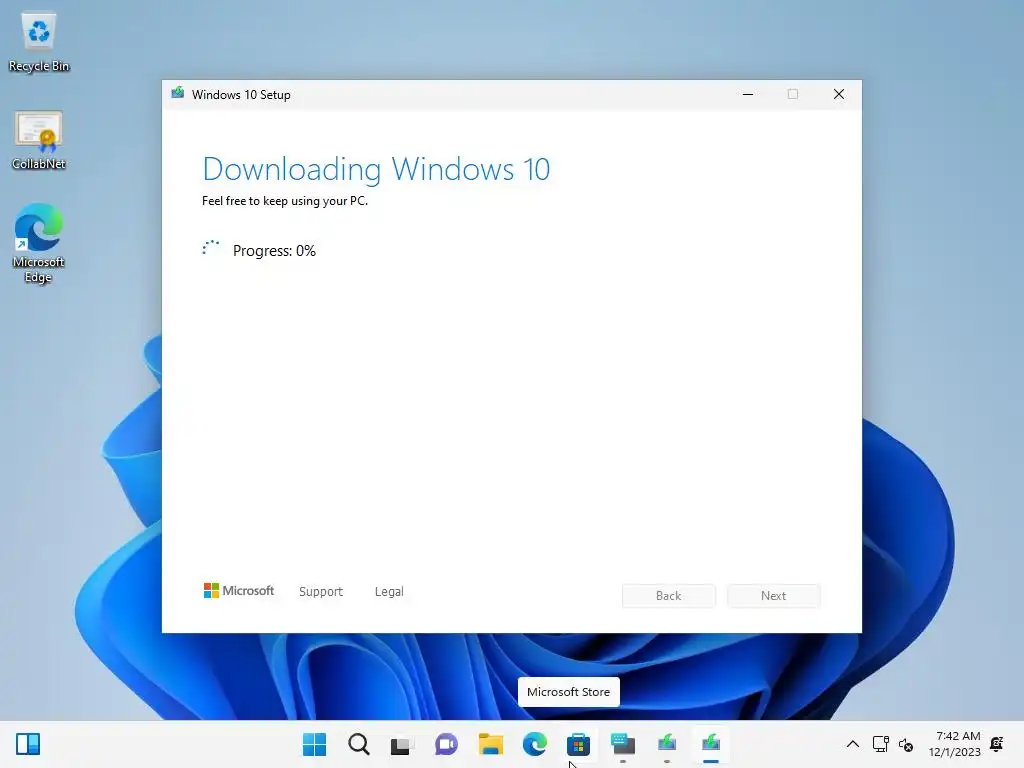The width and height of the screenshot is (1024, 768).
Task: Click the Next button
Action: click(x=774, y=596)
